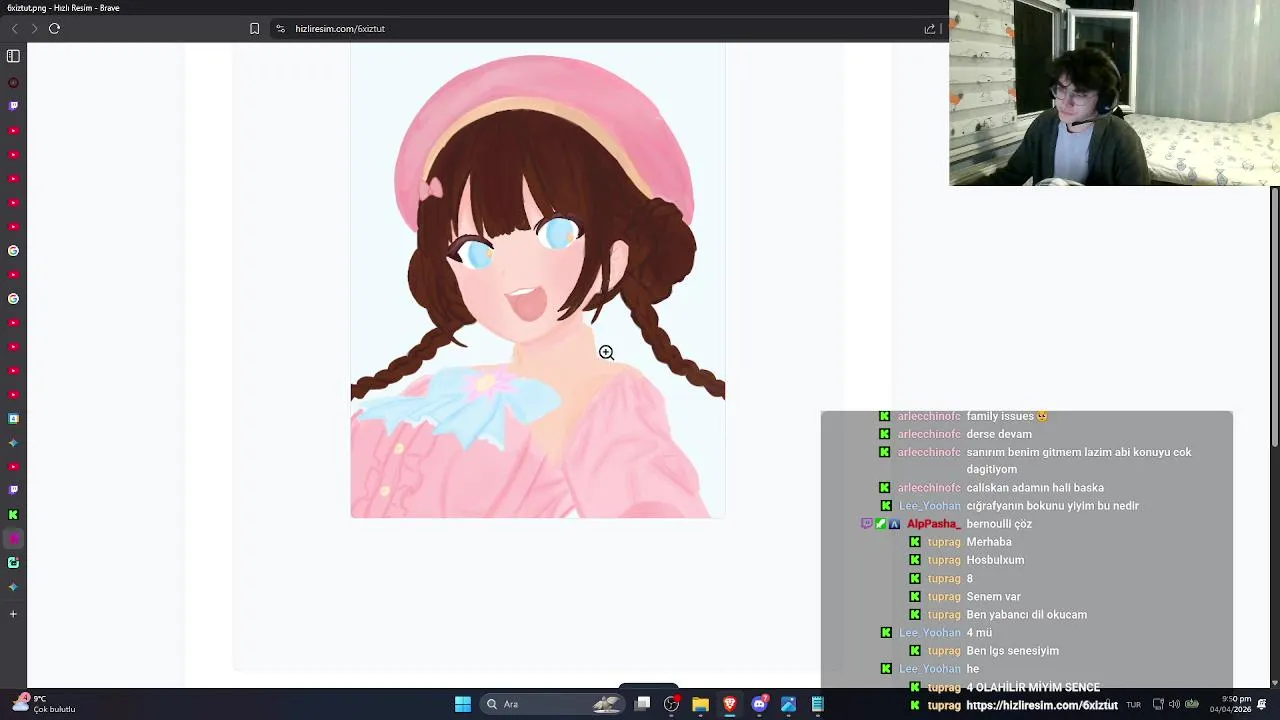
Task: Click the taskbar search box 'Ara'
Action: (x=553, y=704)
